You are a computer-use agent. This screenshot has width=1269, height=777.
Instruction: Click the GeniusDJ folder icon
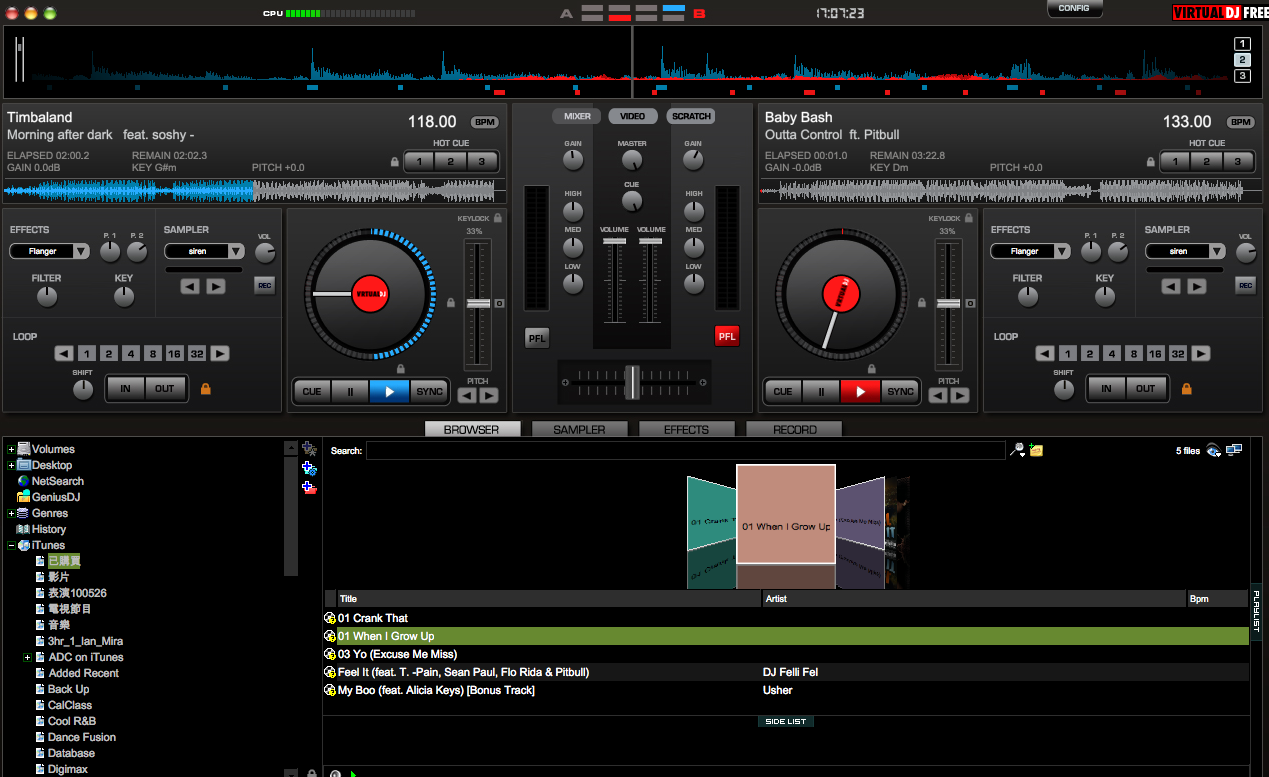pyautogui.click(x=24, y=497)
